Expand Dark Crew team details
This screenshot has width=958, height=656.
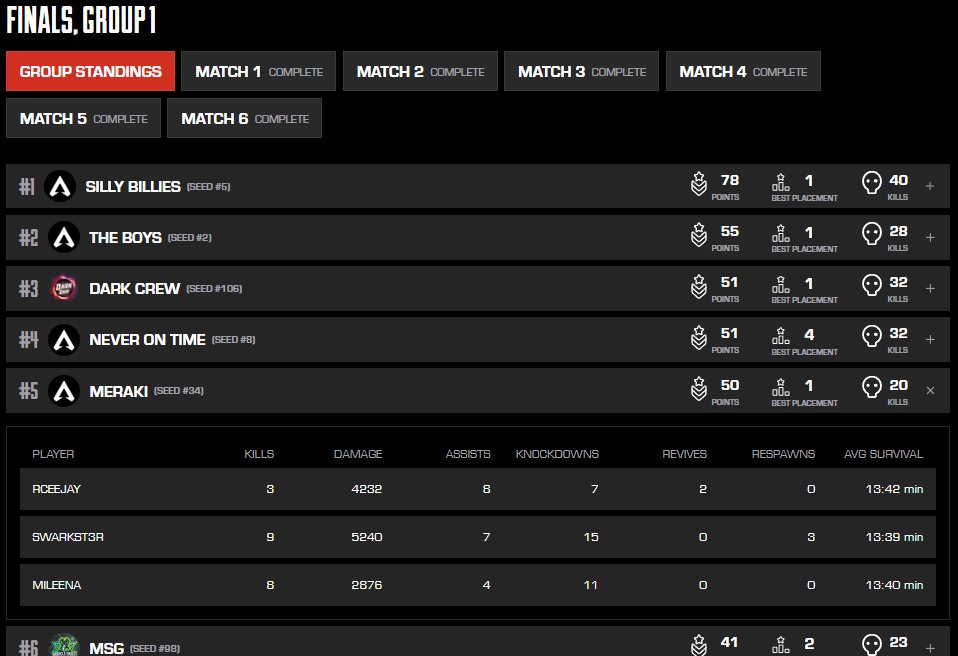coord(930,288)
